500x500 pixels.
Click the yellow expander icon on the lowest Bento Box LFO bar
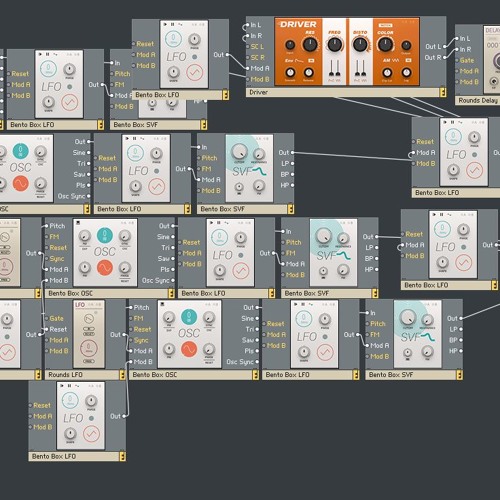122,457
